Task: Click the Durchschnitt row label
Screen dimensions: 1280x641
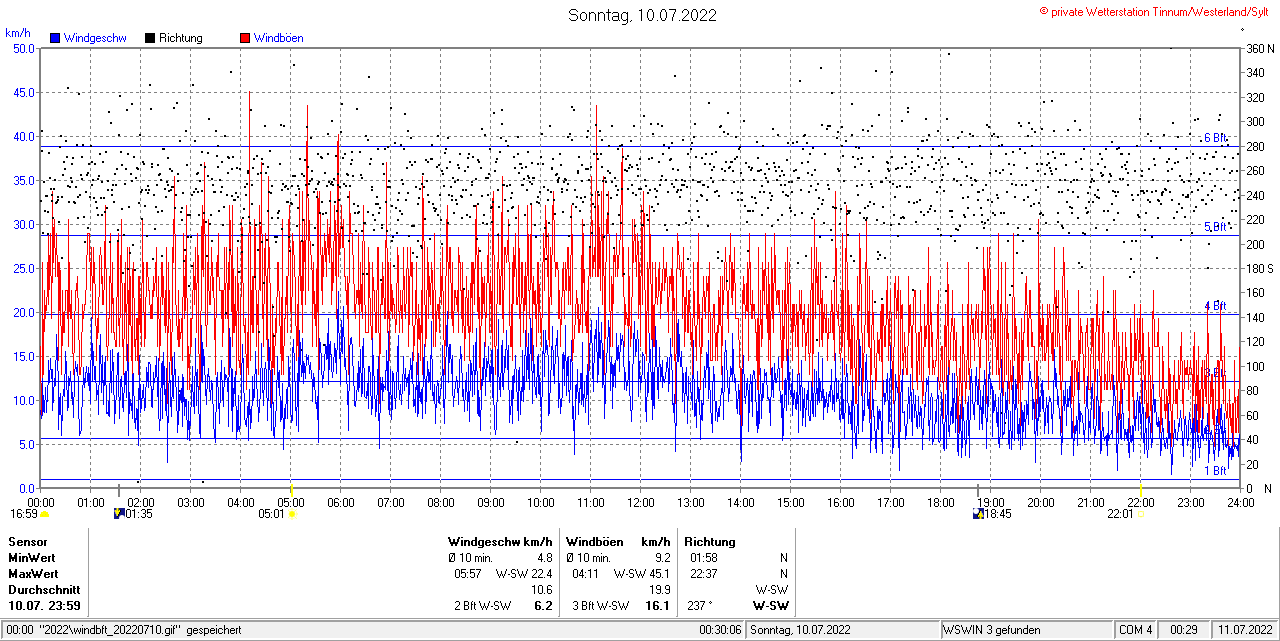Action: 44,589
